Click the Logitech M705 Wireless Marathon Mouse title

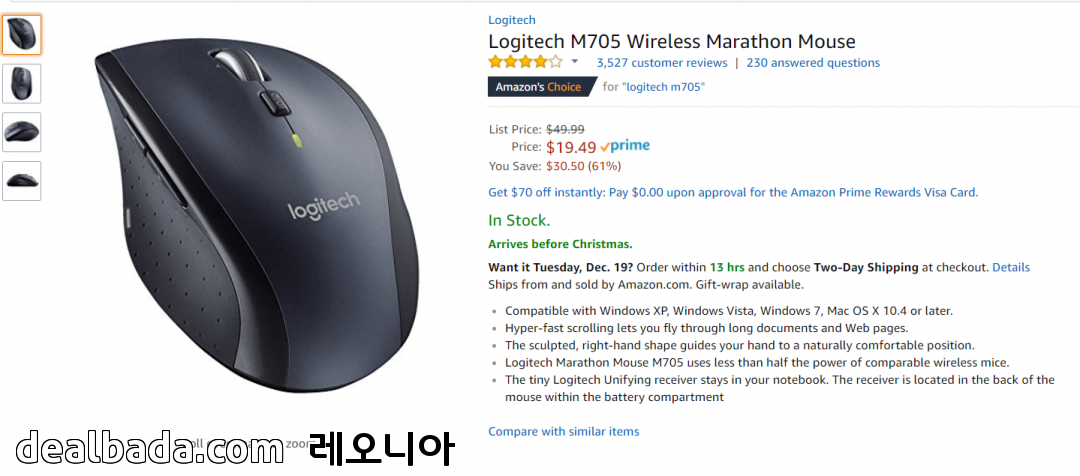click(671, 42)
